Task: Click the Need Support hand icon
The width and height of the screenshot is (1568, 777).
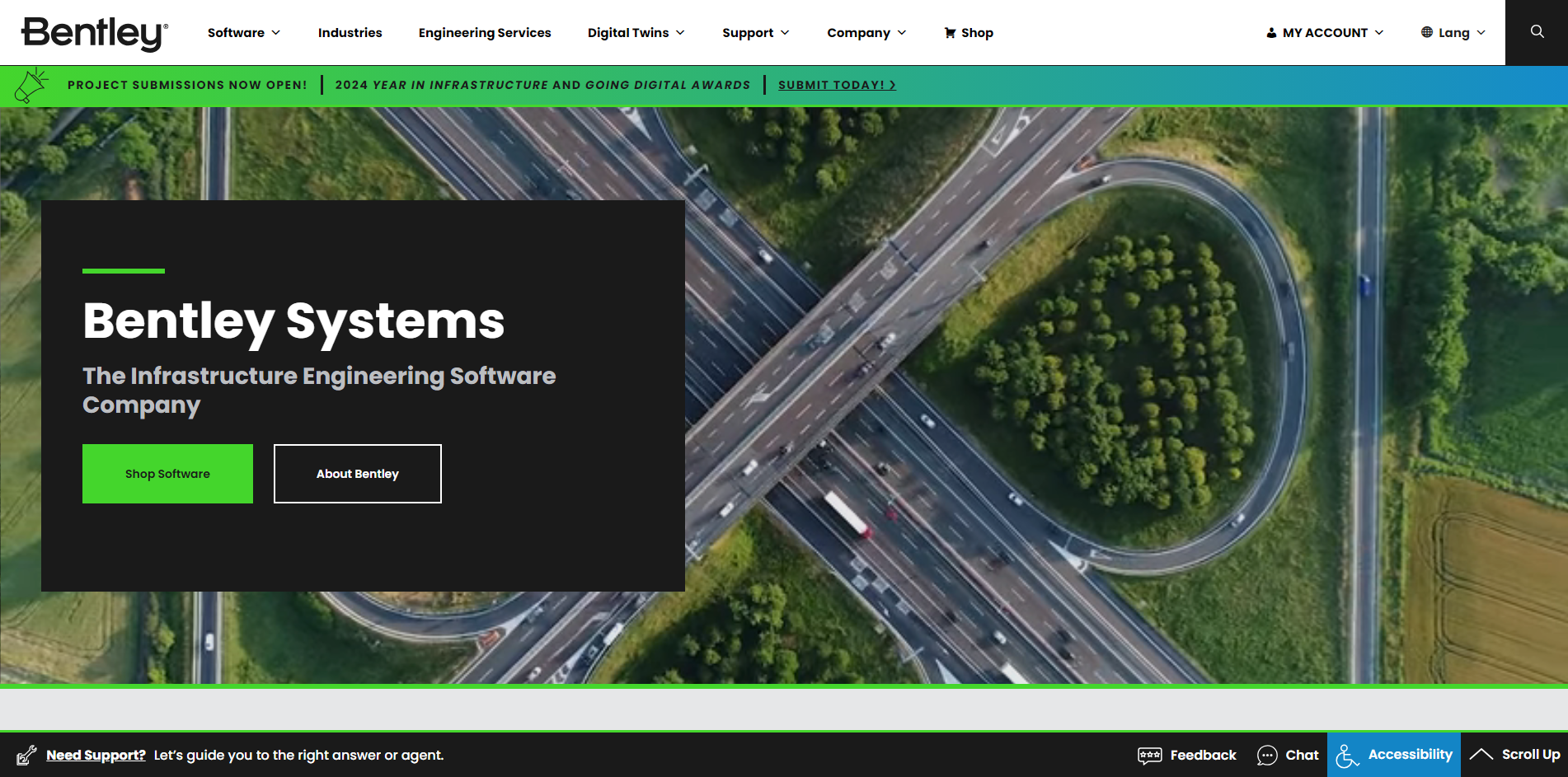Action: 26,755
